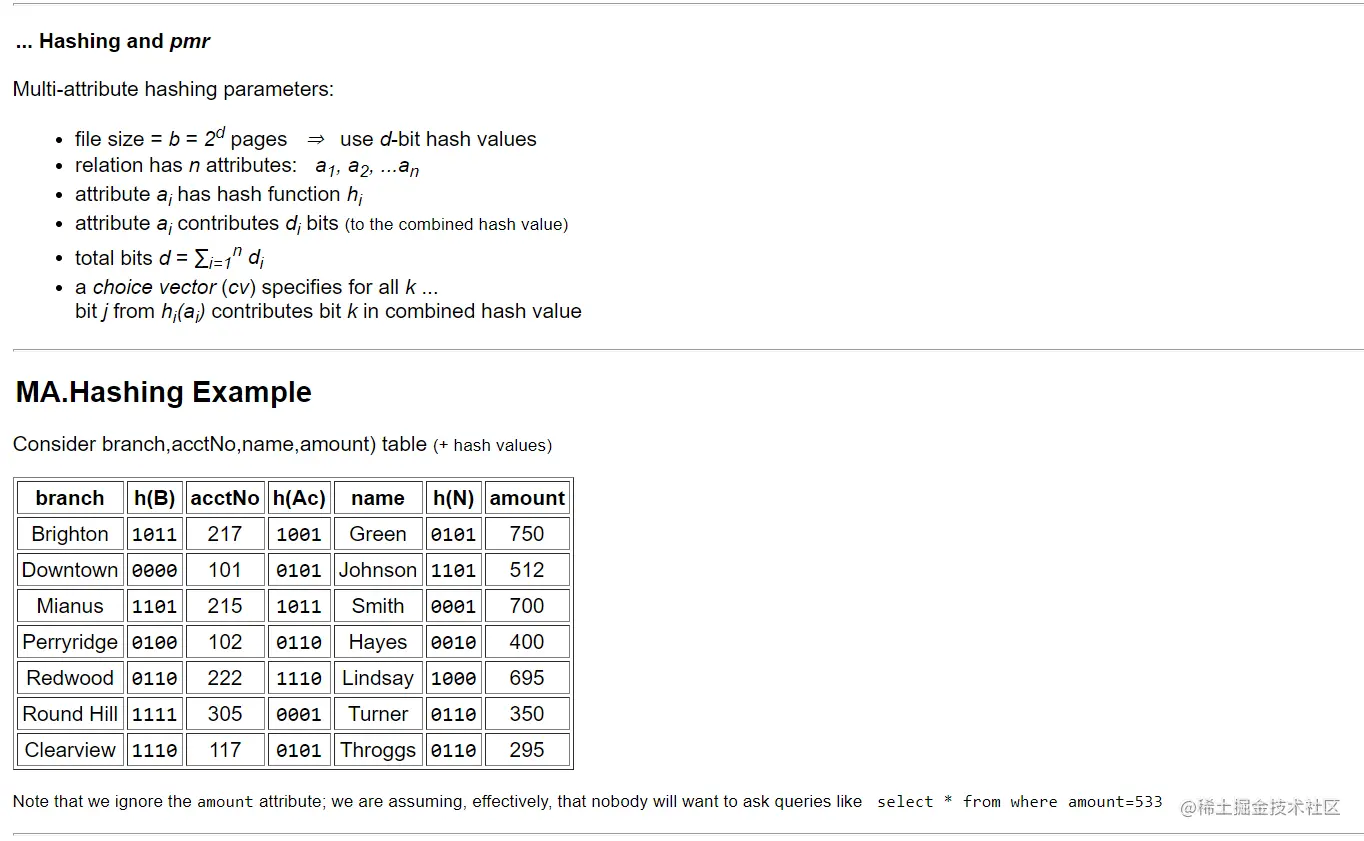Click the "MA.Hashing Example" heading
Image resolution: width=1364 pixels, height=841 pixels.
pyautogui.click(x=164, y=392)
